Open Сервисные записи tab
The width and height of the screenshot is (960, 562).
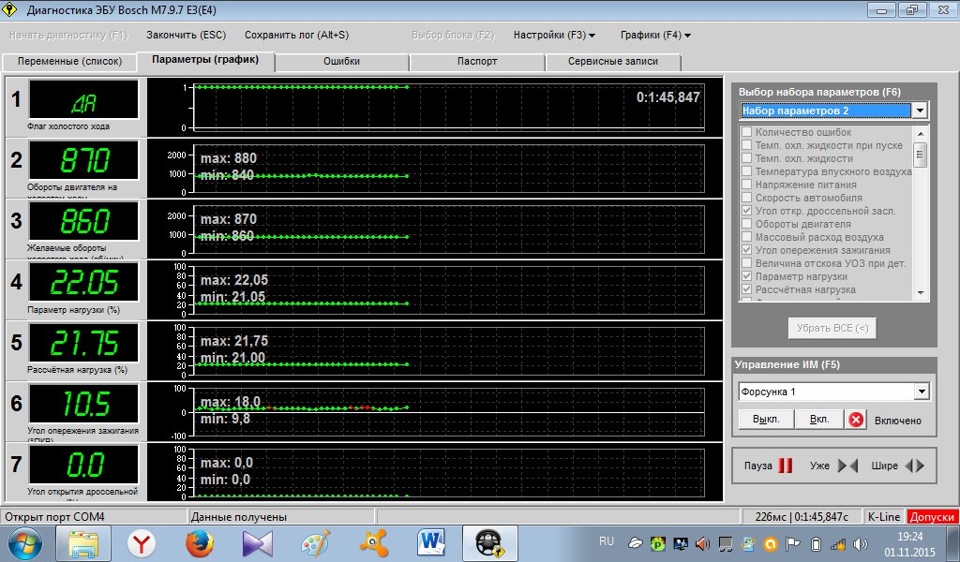point(613,61)
